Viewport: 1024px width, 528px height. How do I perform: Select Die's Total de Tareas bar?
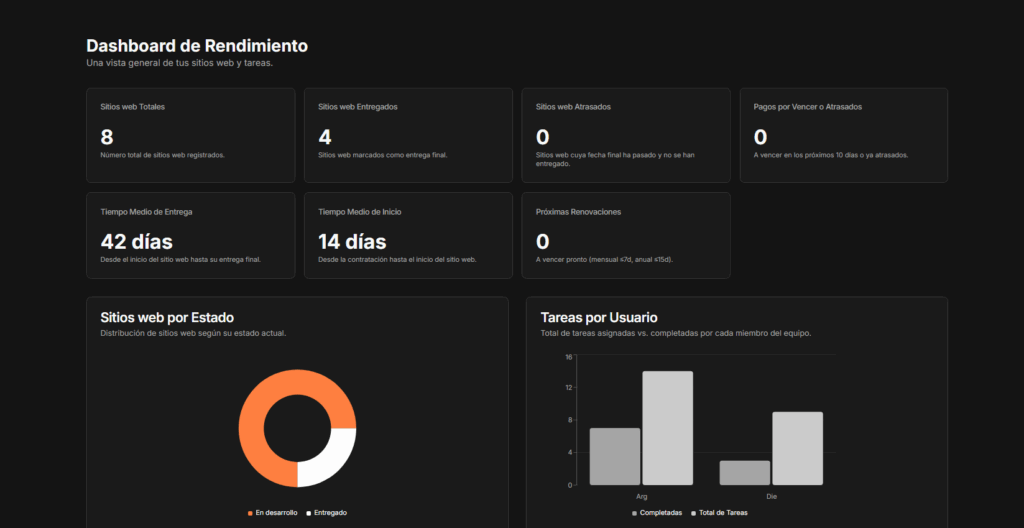[797, 448]
